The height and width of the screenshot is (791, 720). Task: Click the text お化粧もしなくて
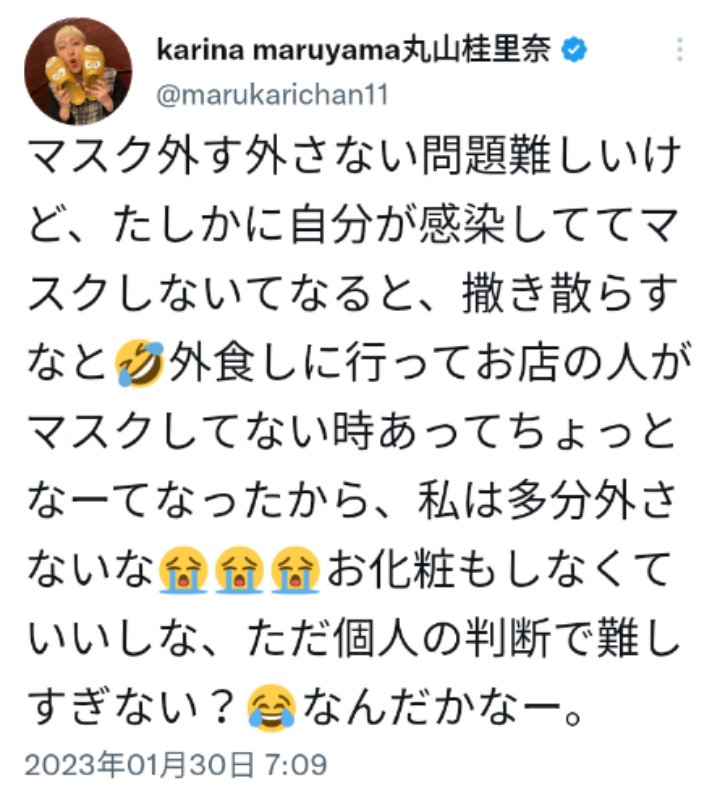pyautogui.click(x=499, y=570)
